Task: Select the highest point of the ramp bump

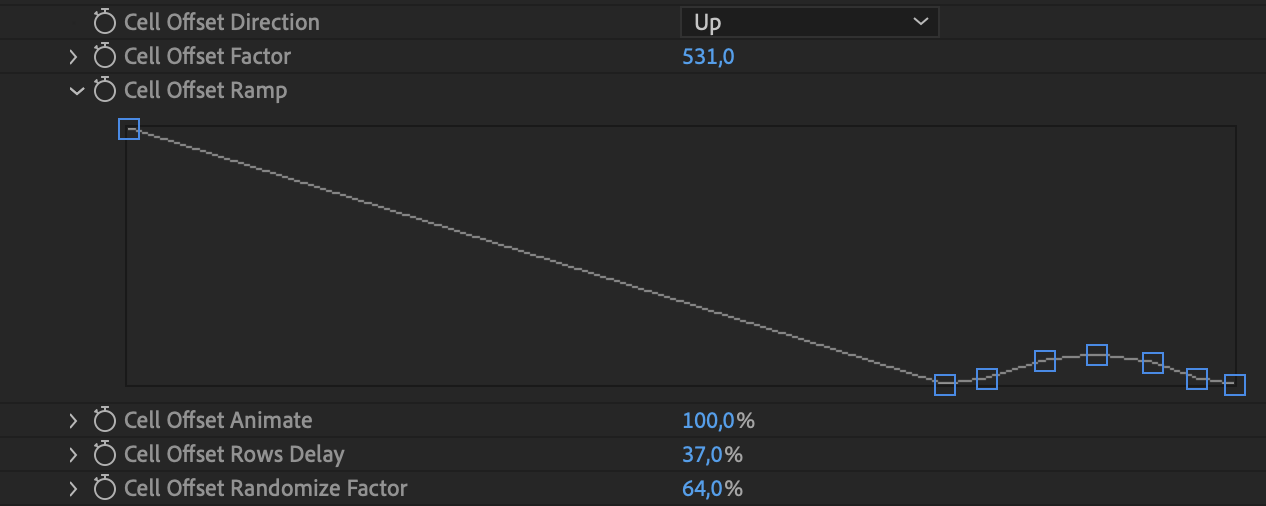Action: pyautogui.click(x=1097, y=354)
